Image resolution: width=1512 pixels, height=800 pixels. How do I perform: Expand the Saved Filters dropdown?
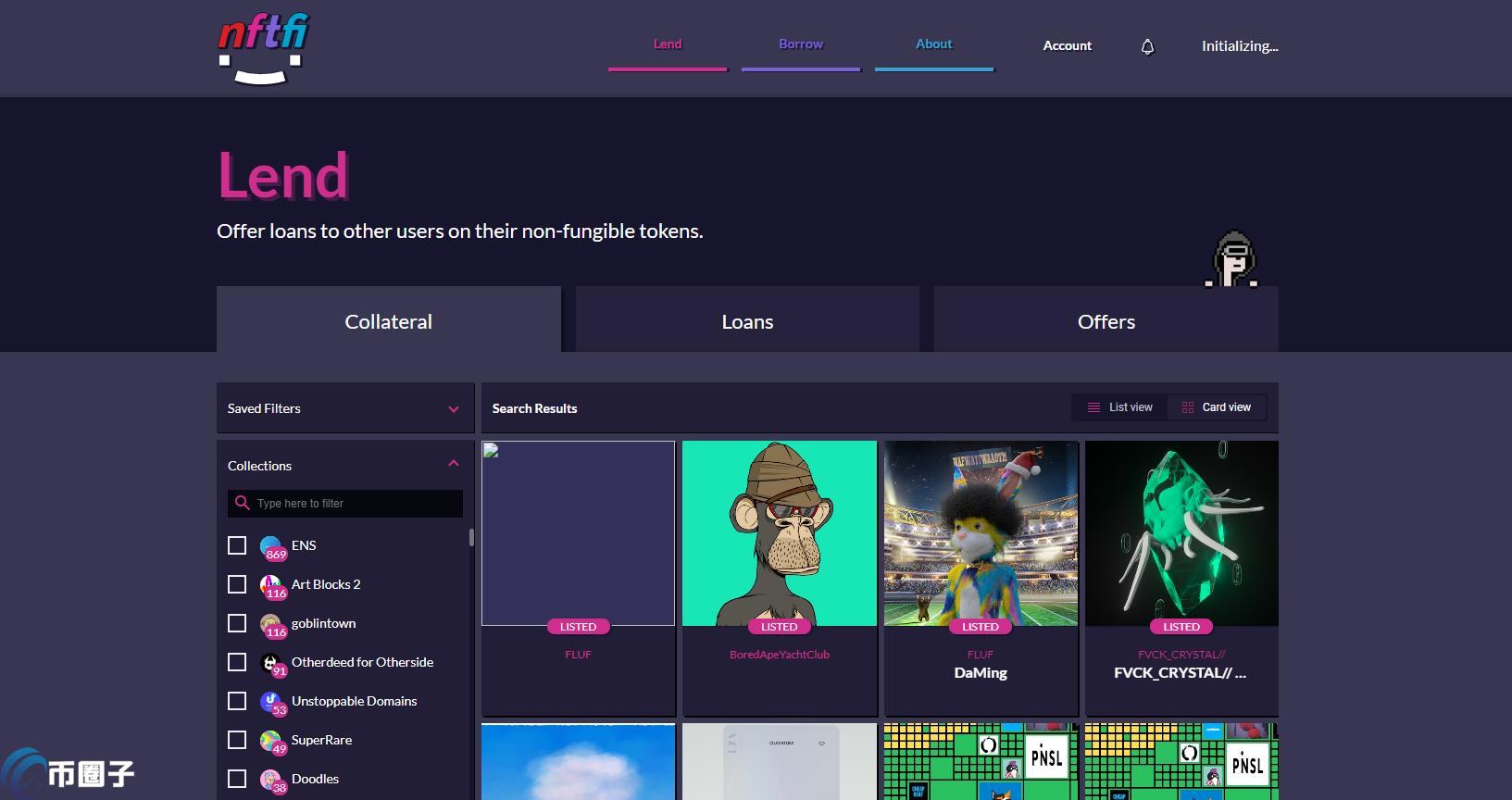[x=345, y=408]
